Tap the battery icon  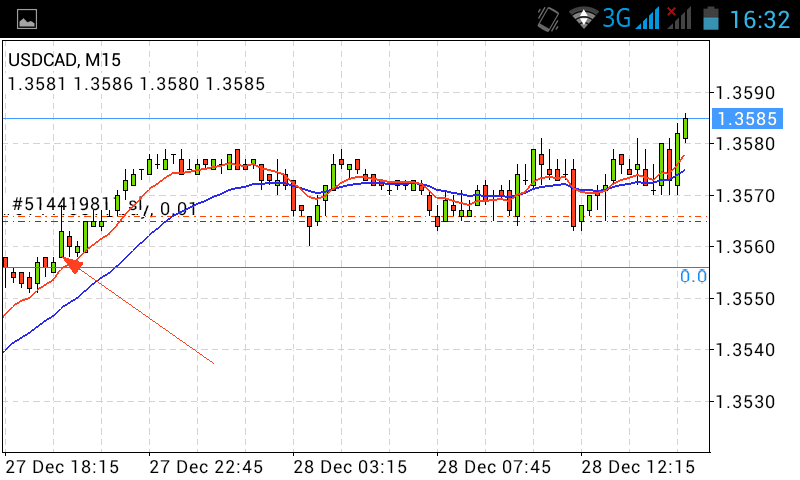(711, 18)
